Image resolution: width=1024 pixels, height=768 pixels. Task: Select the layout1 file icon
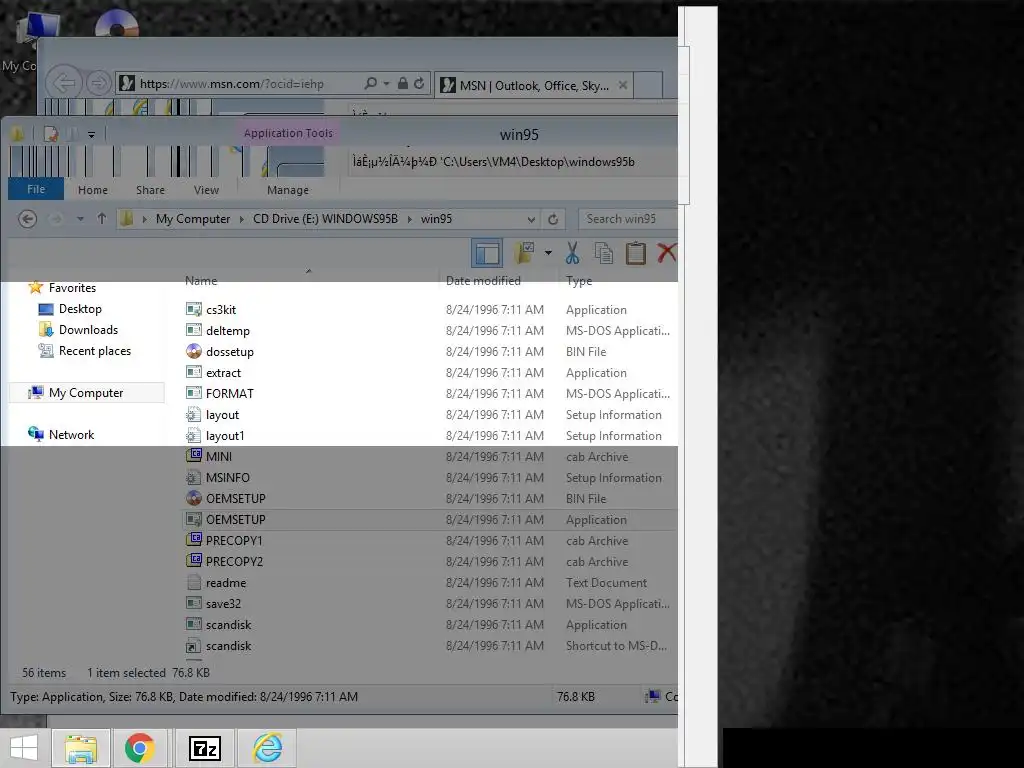point(193,436)
